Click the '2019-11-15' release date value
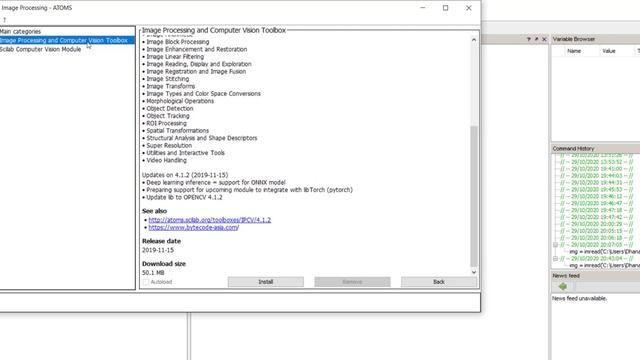This screenshot has height=360, width=640. click(158, 250)
